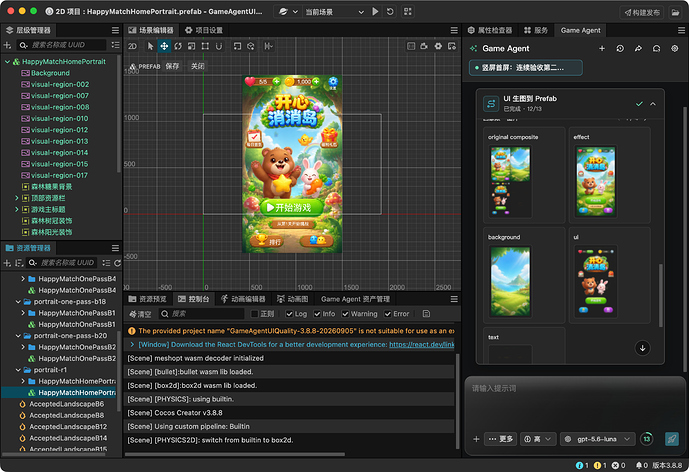Open the align tools icon
Image resolution: width=689 pixels, height=472 pixels.
pos(268,46)
